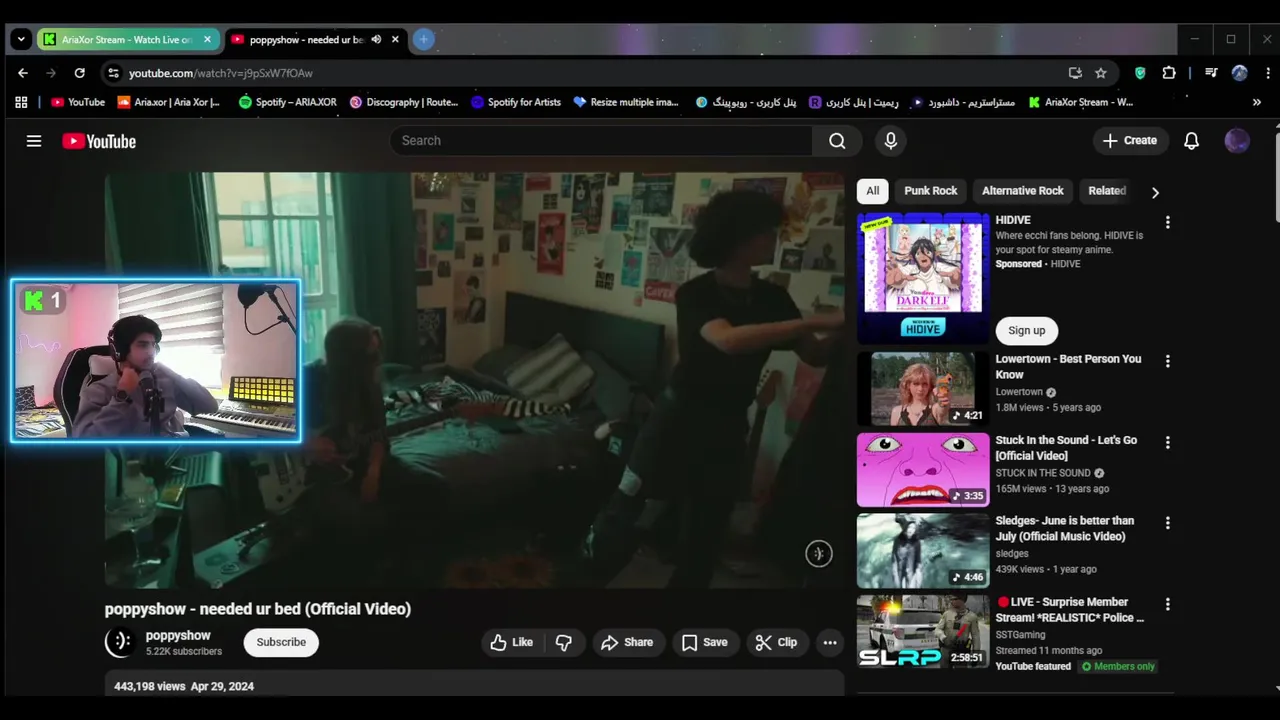Mute the poppyshow tab audio icon
The height and width of the screenshot is (720, 1280).
pyautogui.click(x=376, y=40)
